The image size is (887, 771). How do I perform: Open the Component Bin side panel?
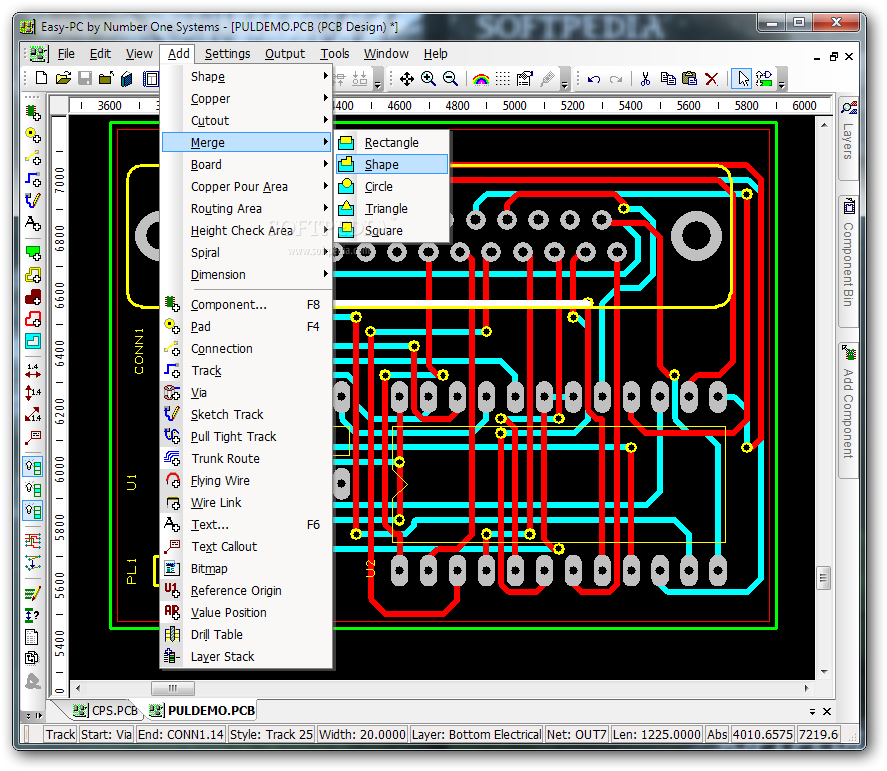[x=848, y=261]
